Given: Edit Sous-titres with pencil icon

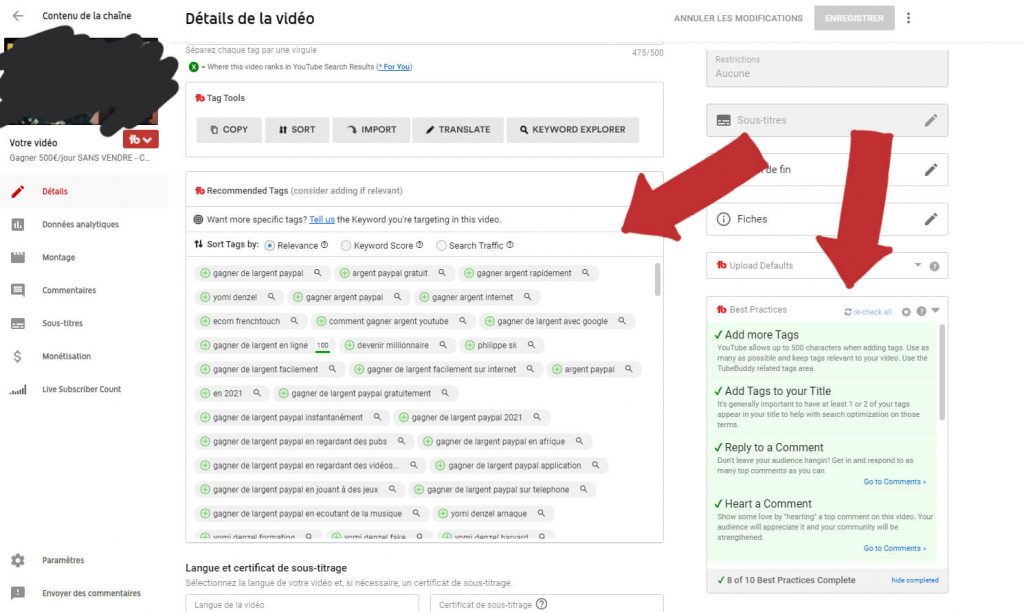Looking at the screenshot, I should [x=931, y=120].
